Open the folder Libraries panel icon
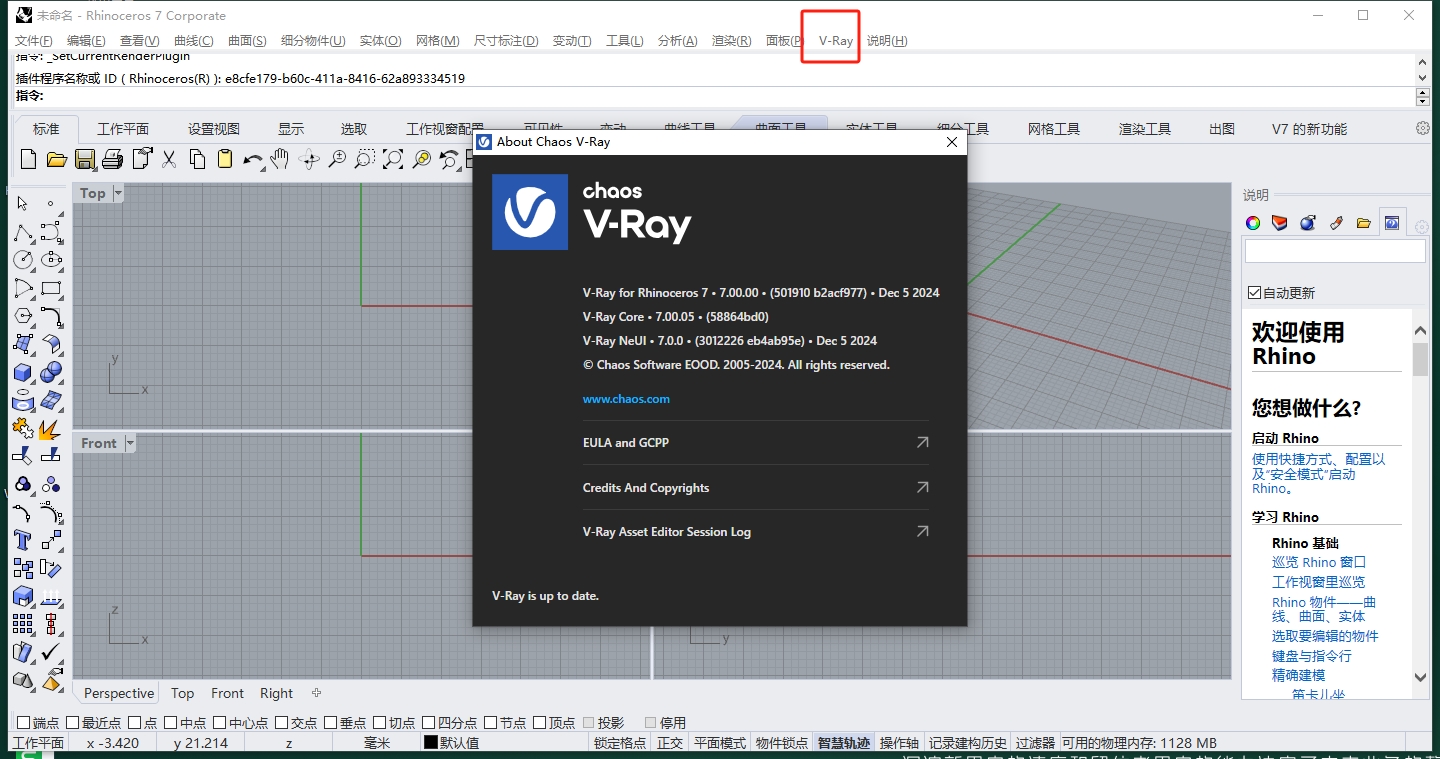 [x=1364, y=223]
